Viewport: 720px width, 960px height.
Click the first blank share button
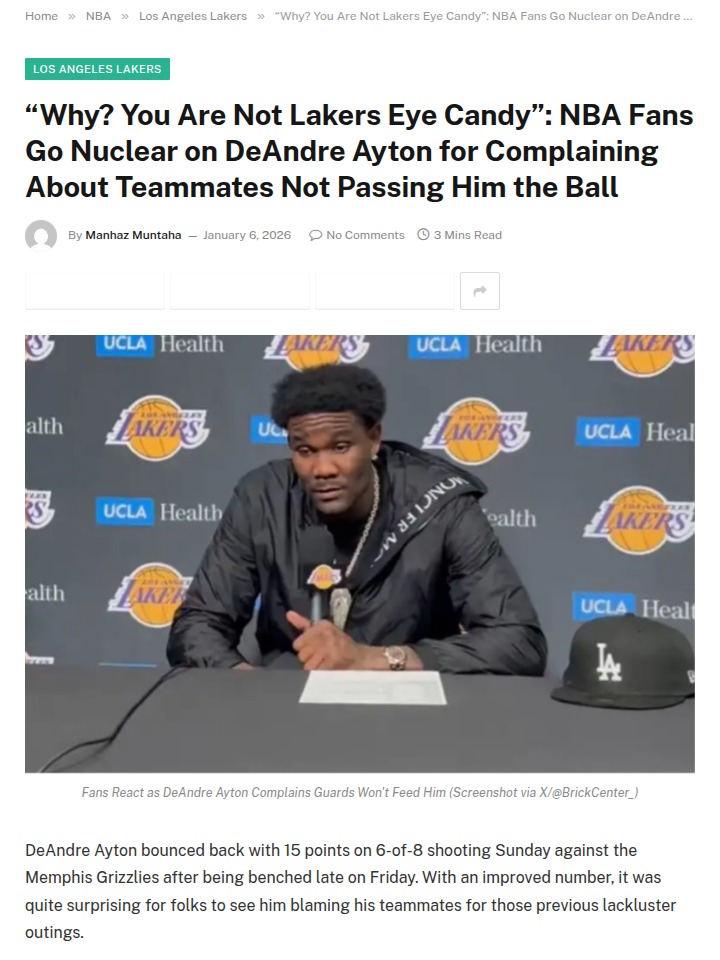tap(95, 291)
